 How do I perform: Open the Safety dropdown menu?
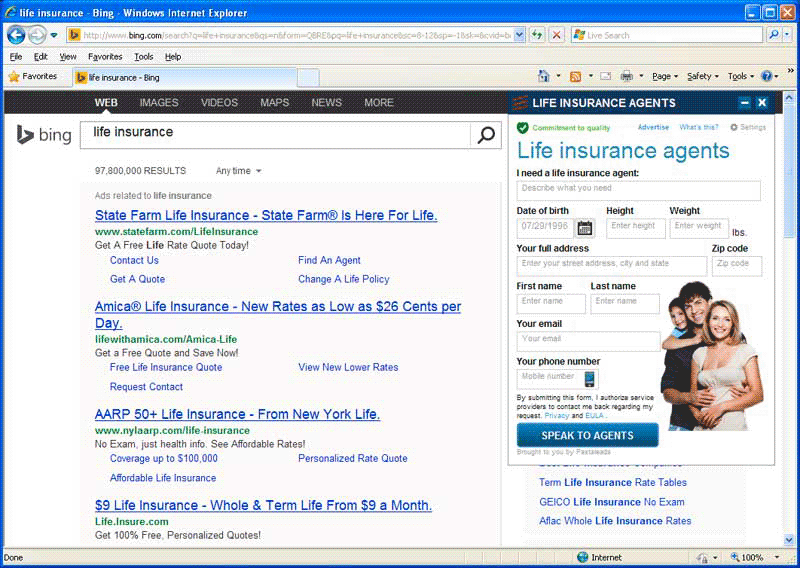703,77
